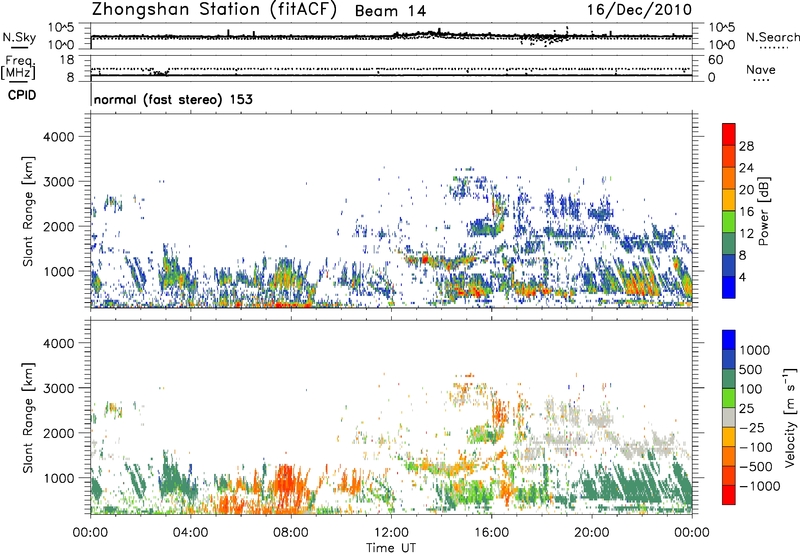
Task: Click the 2000 tick in velocity panel
Action: click(59, 433)
